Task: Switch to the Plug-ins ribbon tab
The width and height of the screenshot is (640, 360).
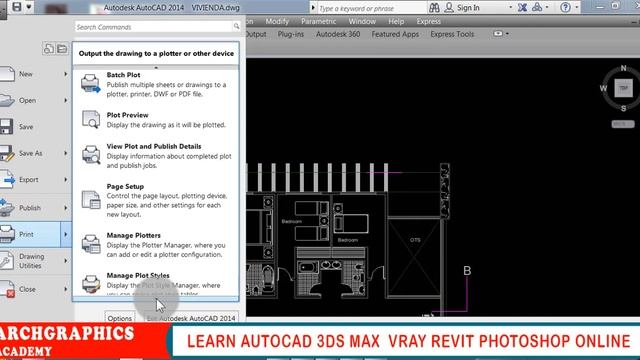Action: pyautogui.click(x=291, y=34)
